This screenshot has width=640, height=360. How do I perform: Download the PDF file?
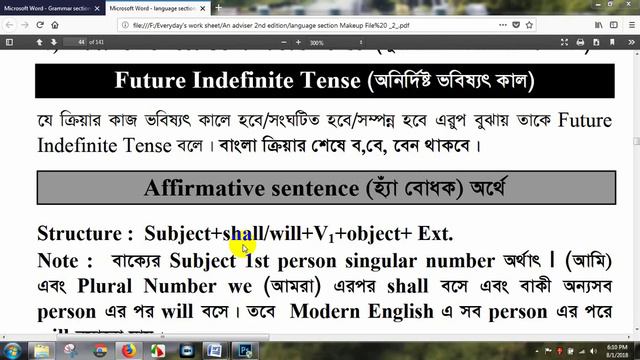[596, 42]
